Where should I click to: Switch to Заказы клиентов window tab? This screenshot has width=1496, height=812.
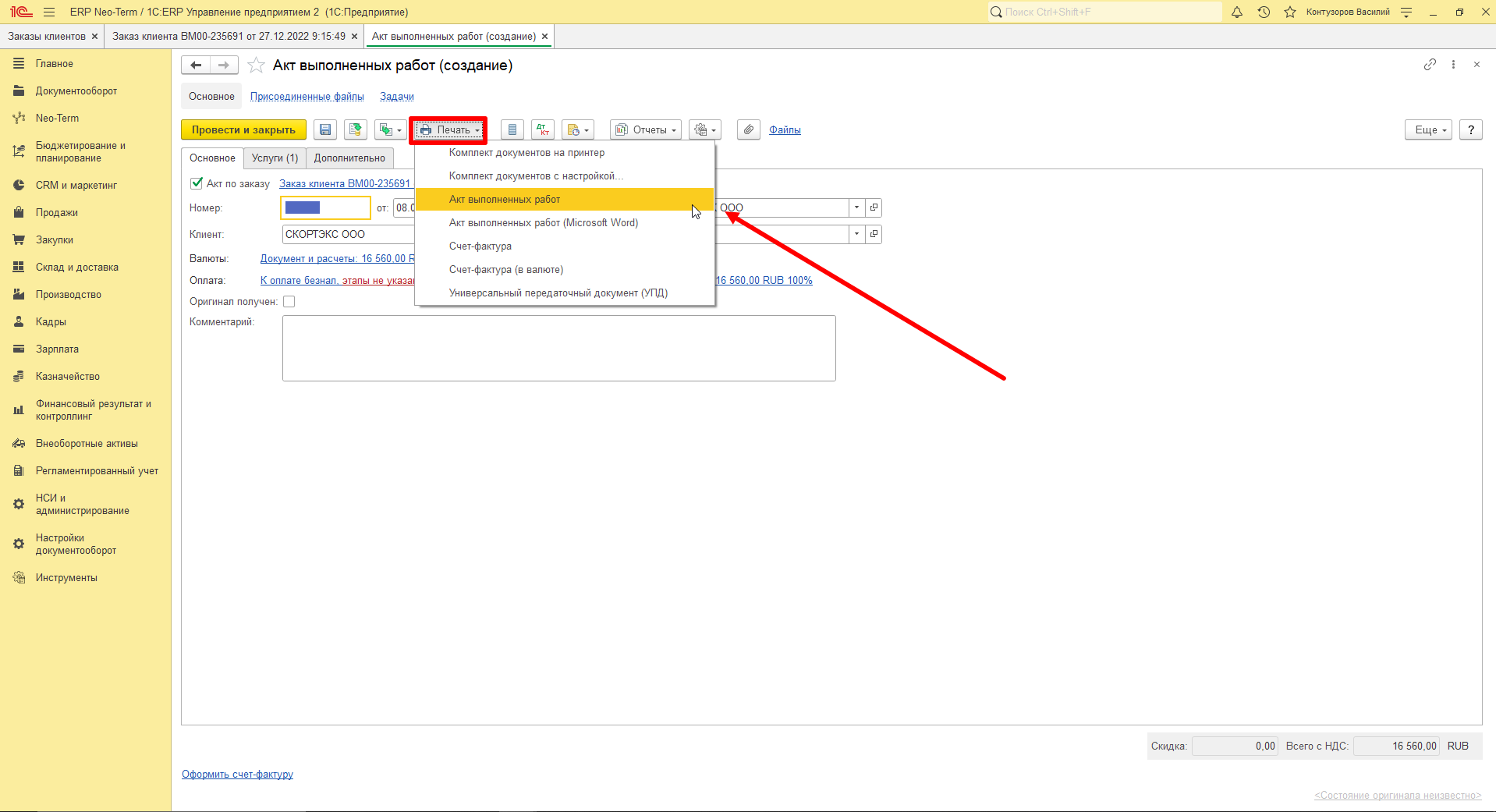pos(47,36)
